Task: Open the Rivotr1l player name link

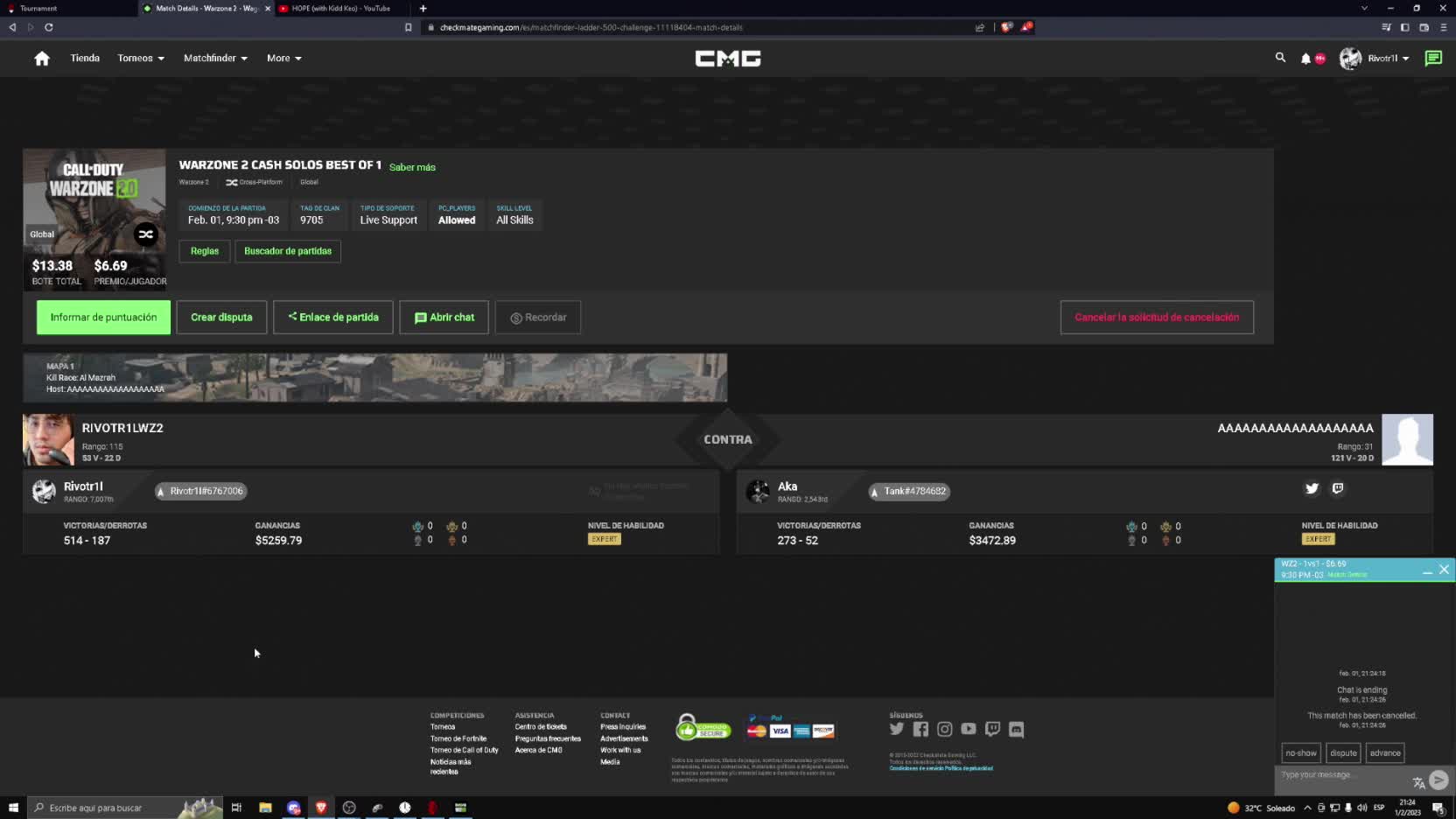Action: 83,486
